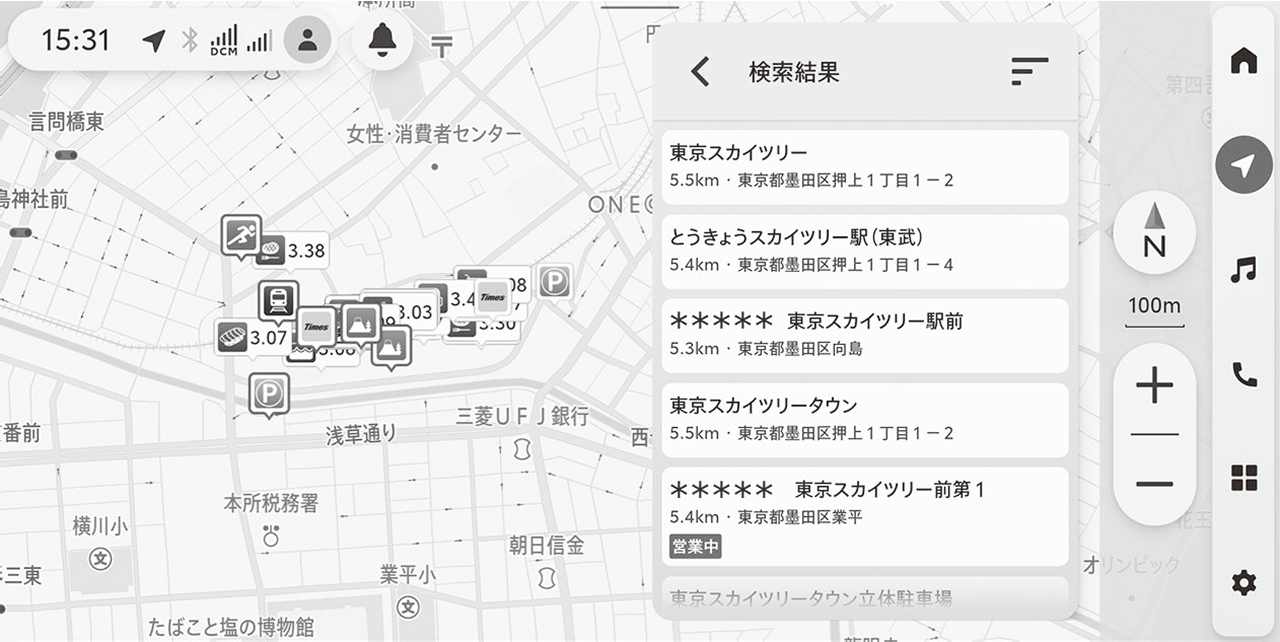1280x642 pixels.
Task: Tap the north compass indicator
Action: 1154,232
